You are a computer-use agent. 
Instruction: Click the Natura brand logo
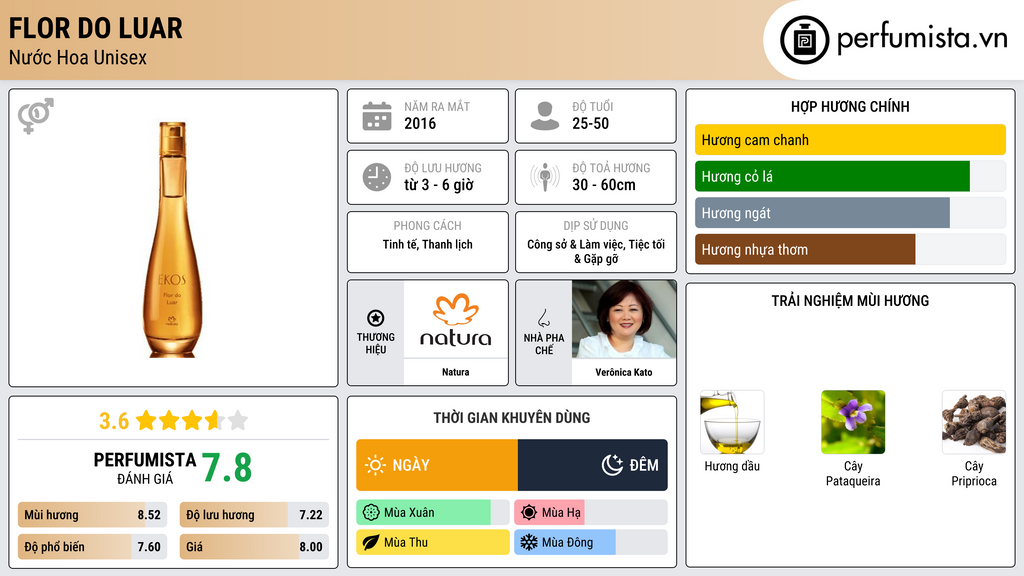[456, 319]
